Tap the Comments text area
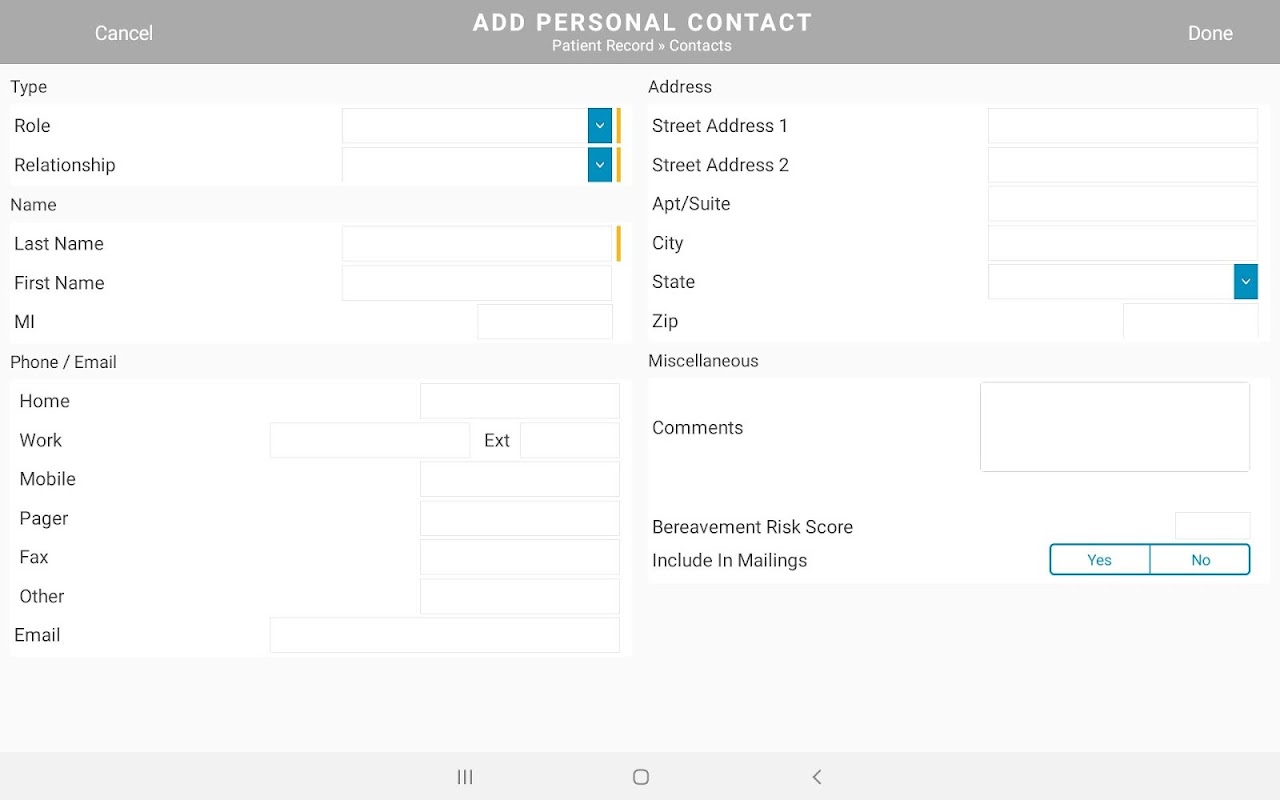 pyautogui.click(x=1114, y=427)
